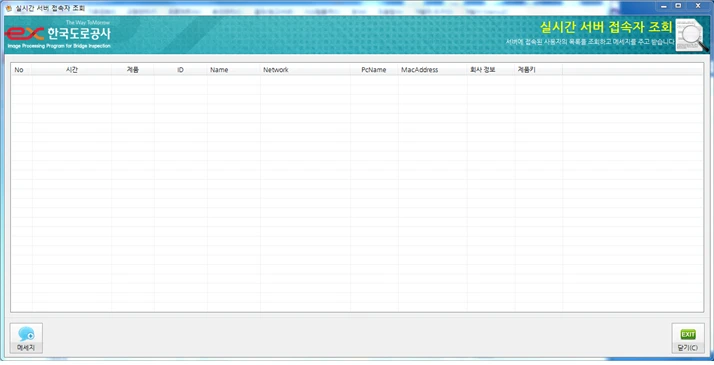714x365 pixels.
Task: Sort by the 제품키 column header
Action: pyautogui.click(x=538, y=70)
